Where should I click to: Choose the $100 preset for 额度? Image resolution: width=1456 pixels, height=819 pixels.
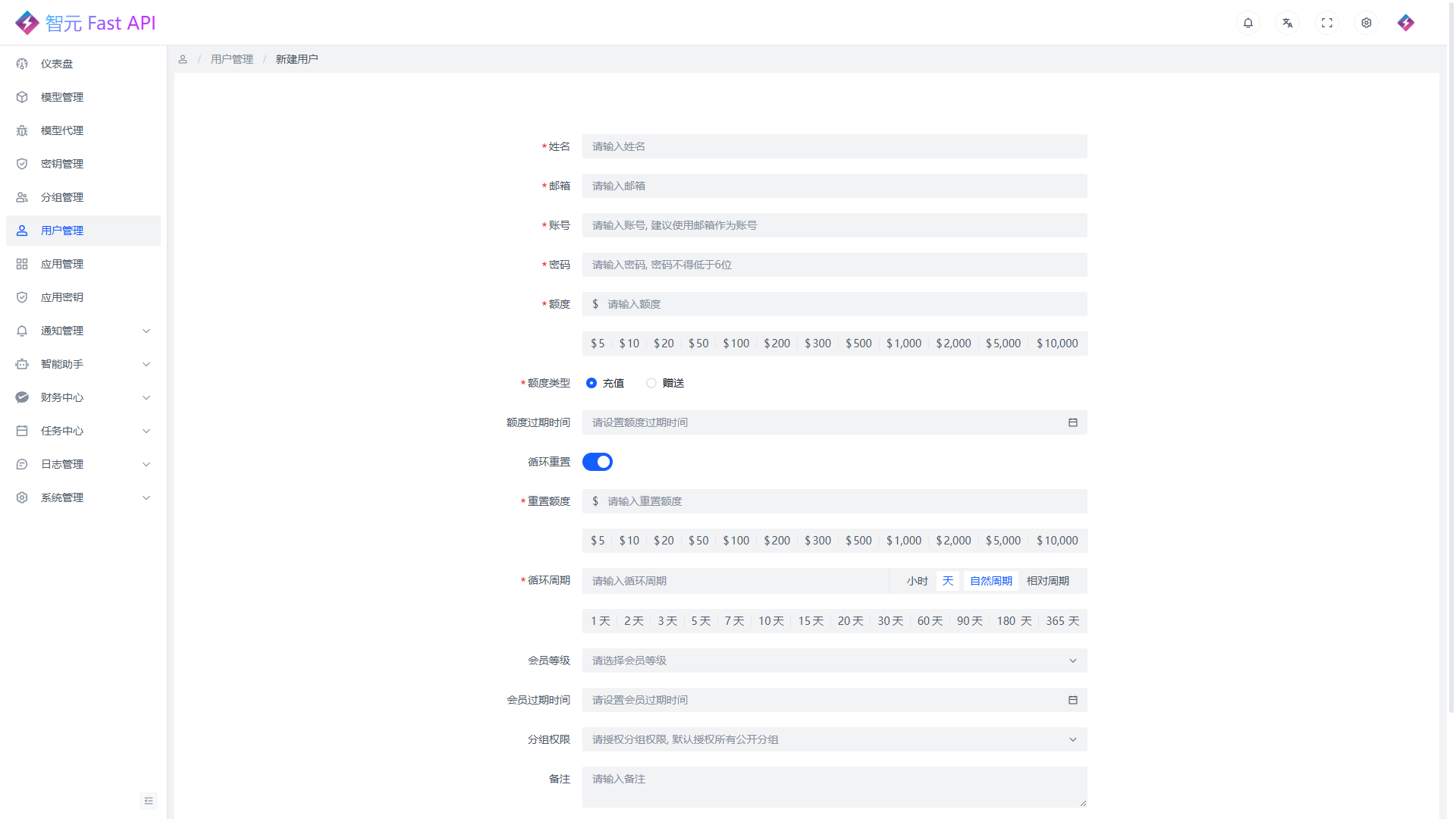click(x=736, y=344)
